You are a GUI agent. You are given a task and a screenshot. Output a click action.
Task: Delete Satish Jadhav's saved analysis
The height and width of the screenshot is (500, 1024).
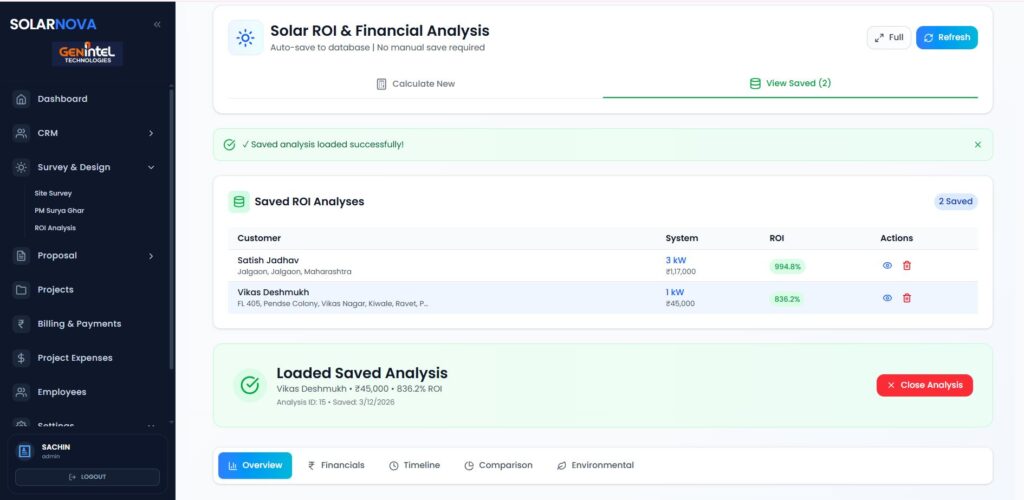coord(907,265)
